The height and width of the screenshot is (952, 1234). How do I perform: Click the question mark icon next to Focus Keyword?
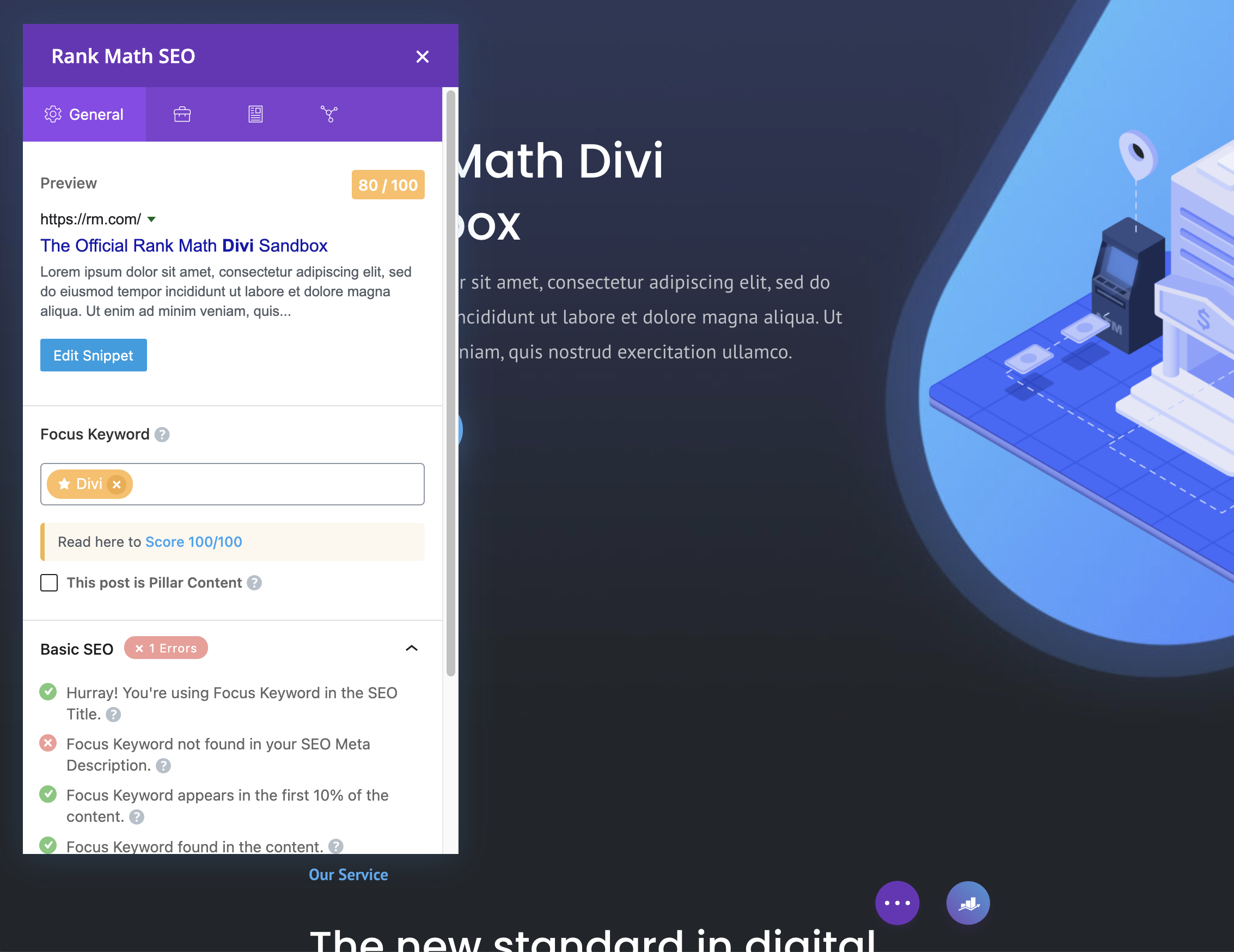coord(163,434)
